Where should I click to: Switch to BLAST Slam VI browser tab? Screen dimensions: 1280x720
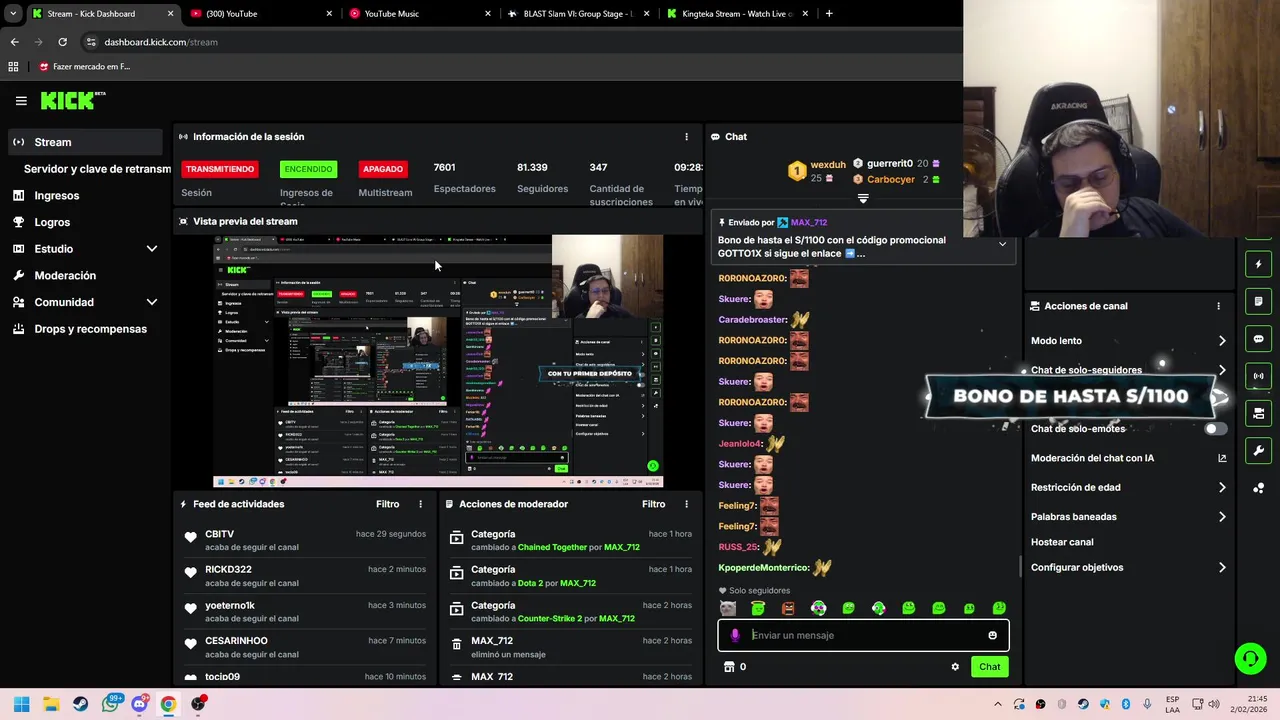coord(580,14)
